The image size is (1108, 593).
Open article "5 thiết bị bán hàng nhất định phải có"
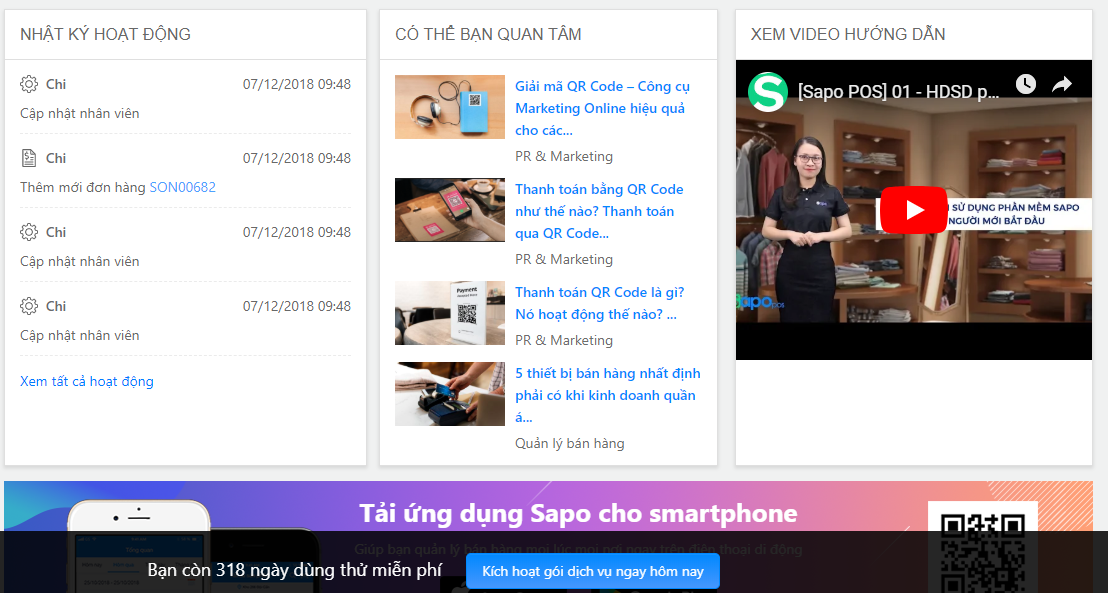click(x=608, y=395)
